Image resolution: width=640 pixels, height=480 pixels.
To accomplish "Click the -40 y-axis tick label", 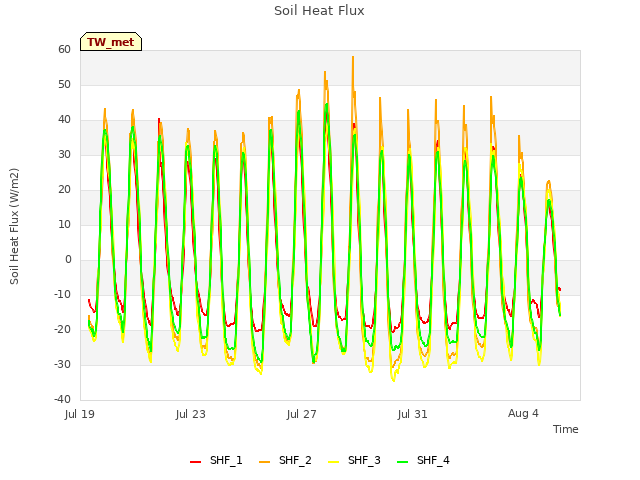I will pyautogui.click(x=62, y=399).
